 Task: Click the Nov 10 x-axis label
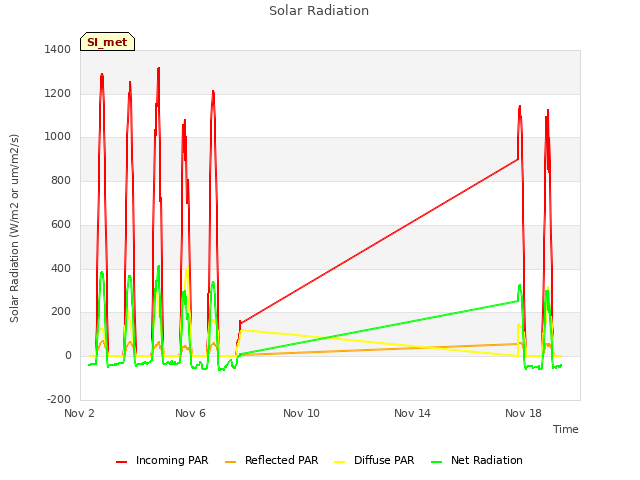[301, 413]
